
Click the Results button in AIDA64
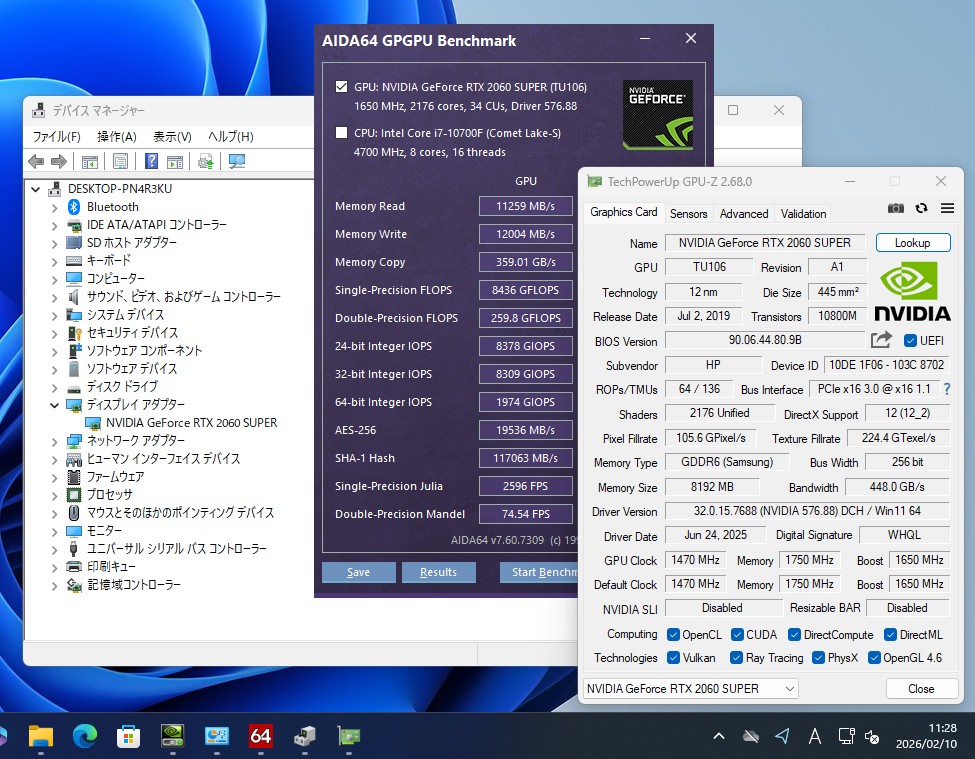tap(438, 572)
